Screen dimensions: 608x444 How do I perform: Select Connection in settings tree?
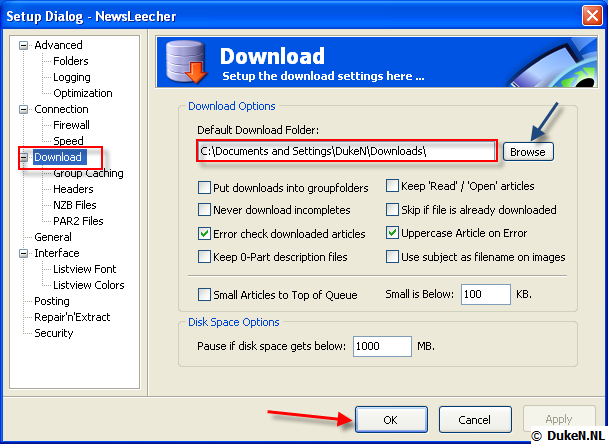tap(61, 109)
